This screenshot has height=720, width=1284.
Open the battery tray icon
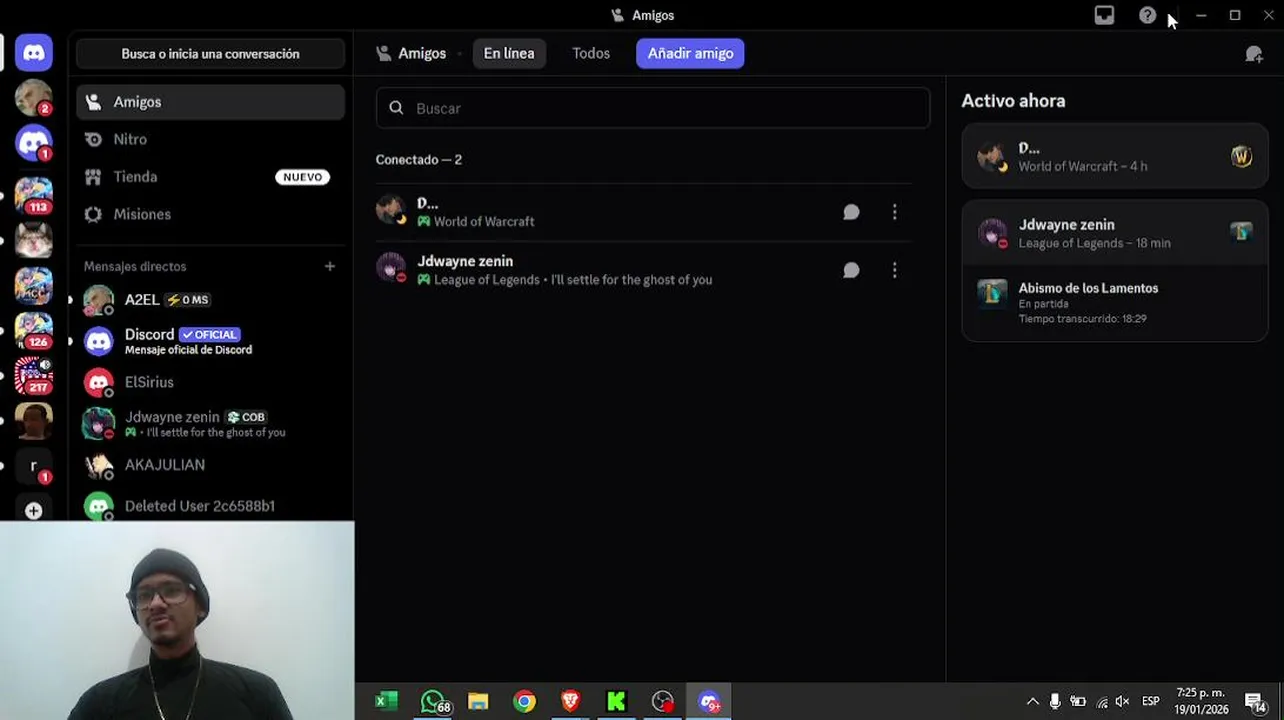(x=1078, y=702)
